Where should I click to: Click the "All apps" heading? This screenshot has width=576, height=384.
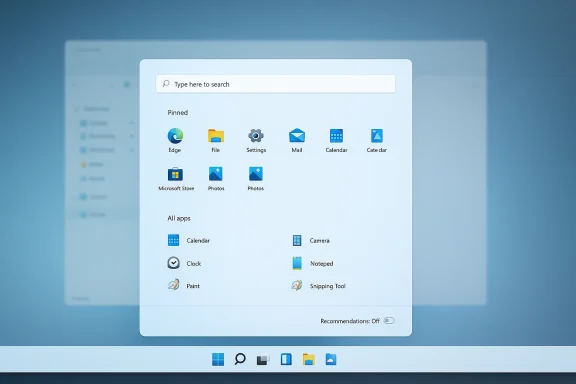click(x=179, y=218)
